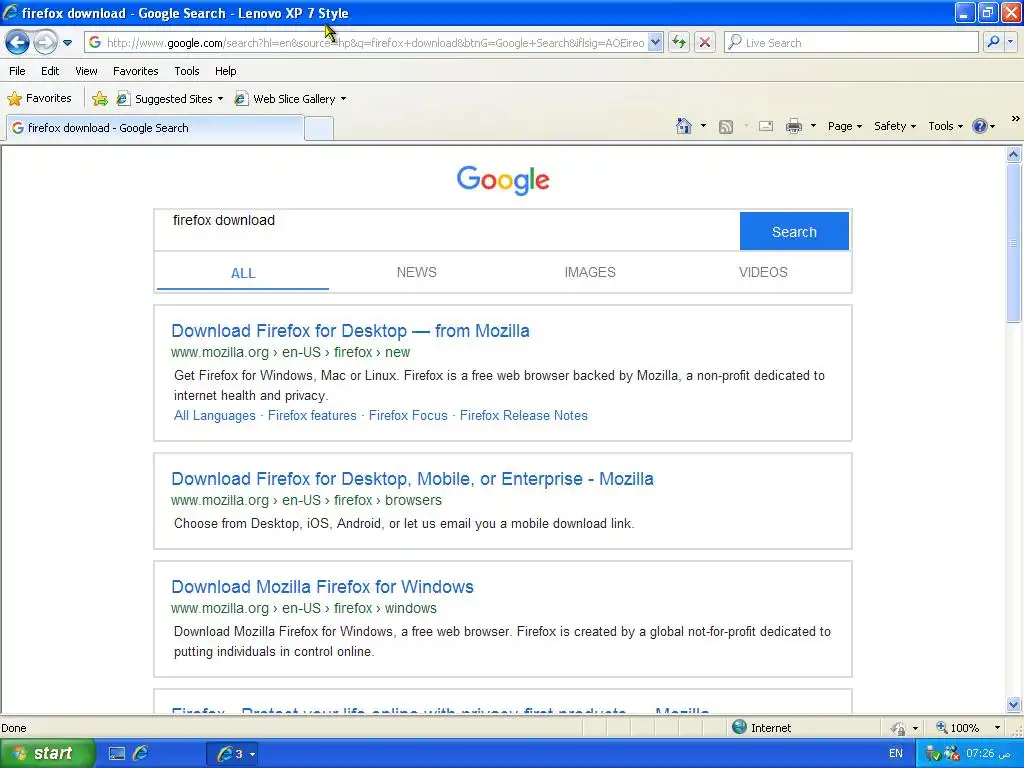Open the Favorites menu in menu bar

[135, 71]
